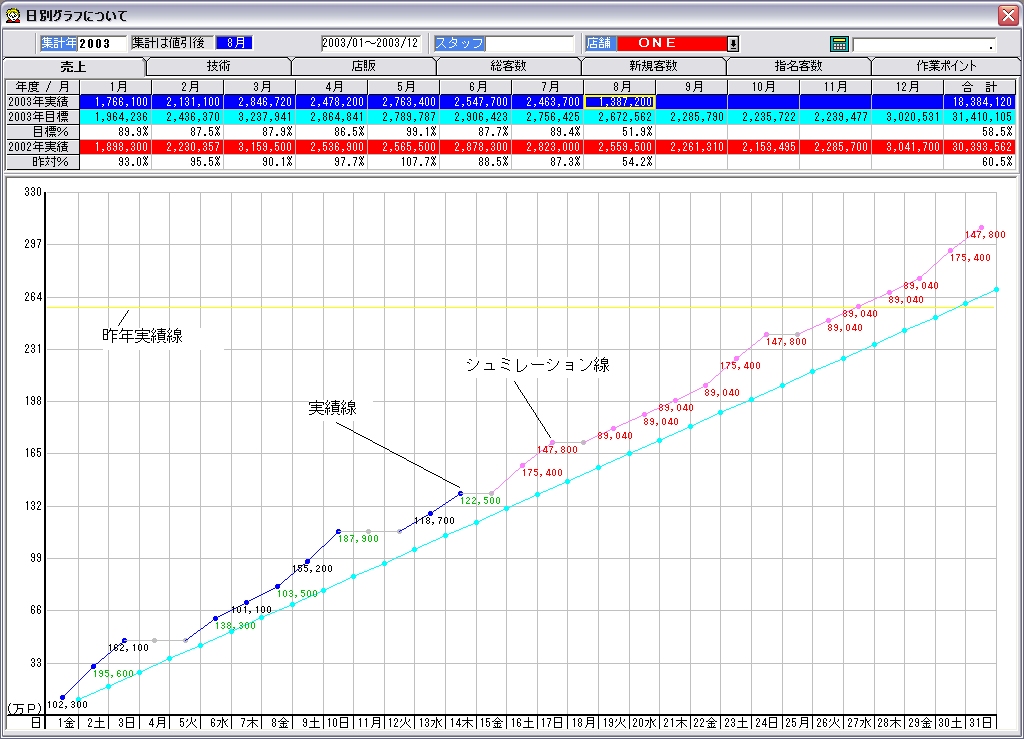
Task: Click the 54.2% cell
Action: 620,162
